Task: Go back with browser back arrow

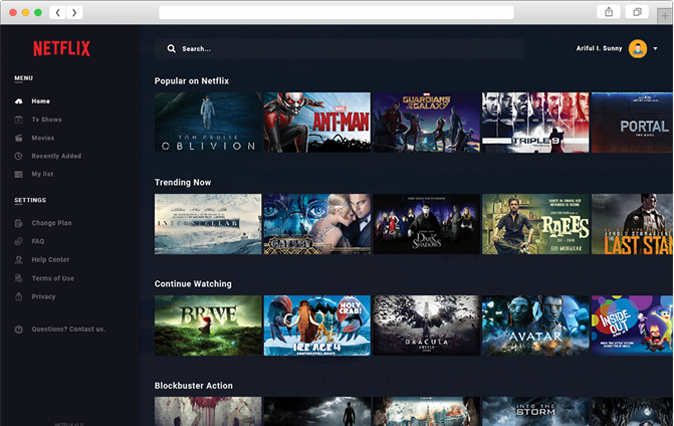Action: [x=58, y=12]
